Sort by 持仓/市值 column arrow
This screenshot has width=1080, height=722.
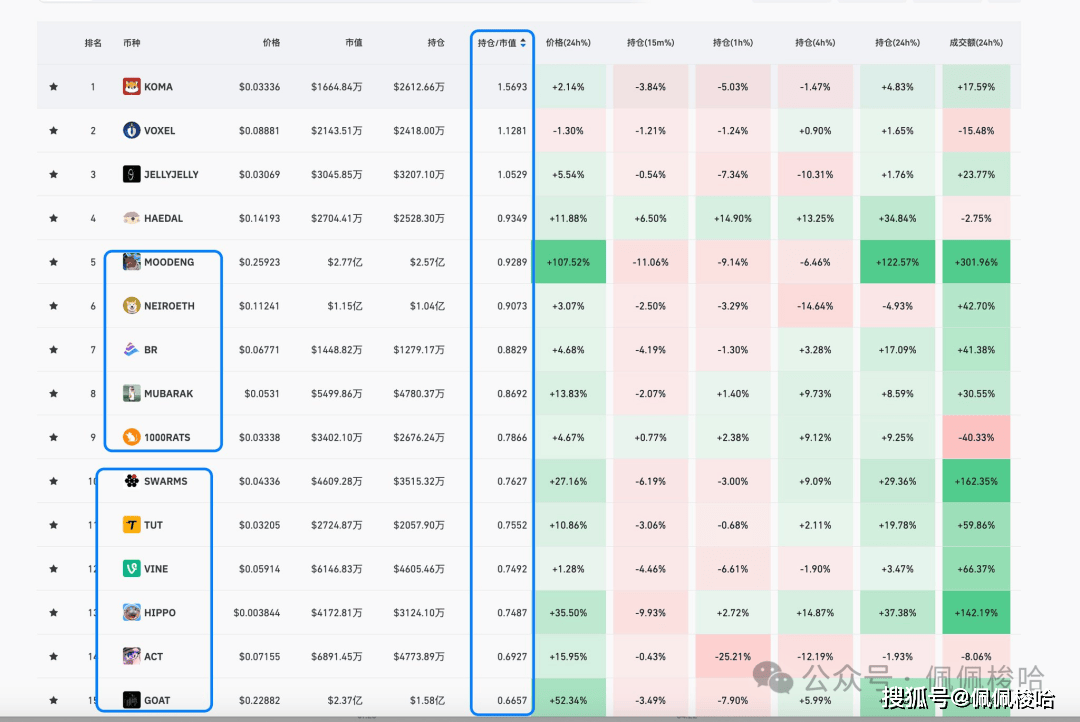[523, 43]
